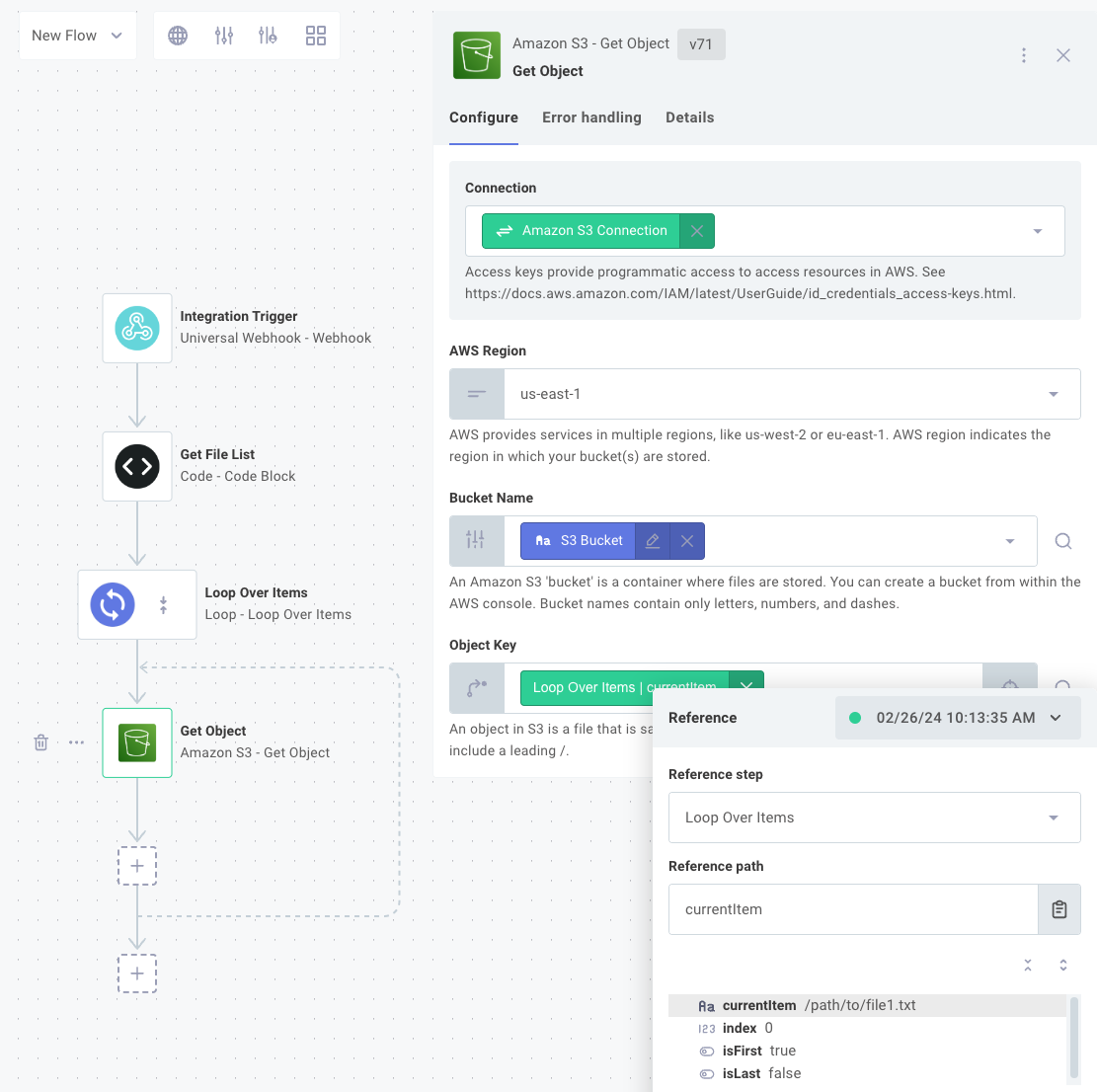Click the Loop Over Items currentItem chip

[624, 687]
